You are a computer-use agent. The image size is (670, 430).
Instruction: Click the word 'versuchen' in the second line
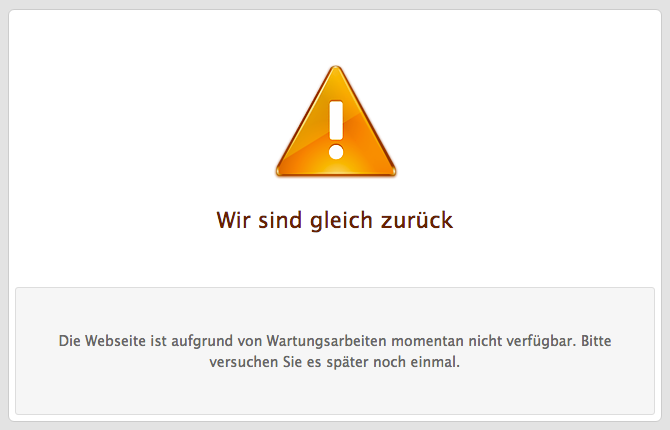click(x=244, y=362)
